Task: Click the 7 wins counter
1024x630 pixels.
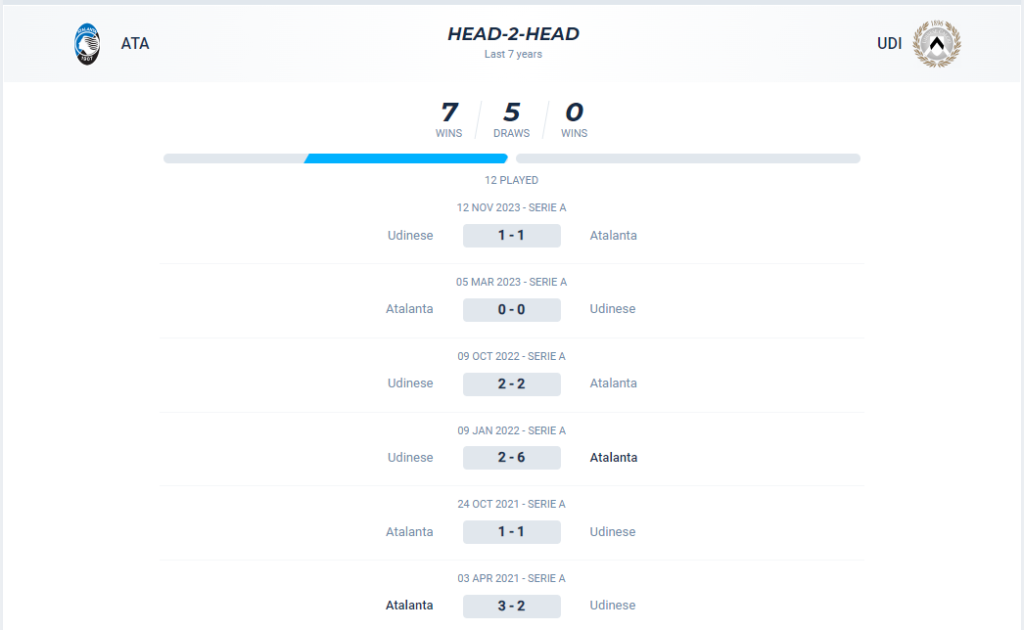Action: pyautogui.click(x=449, y=119)
